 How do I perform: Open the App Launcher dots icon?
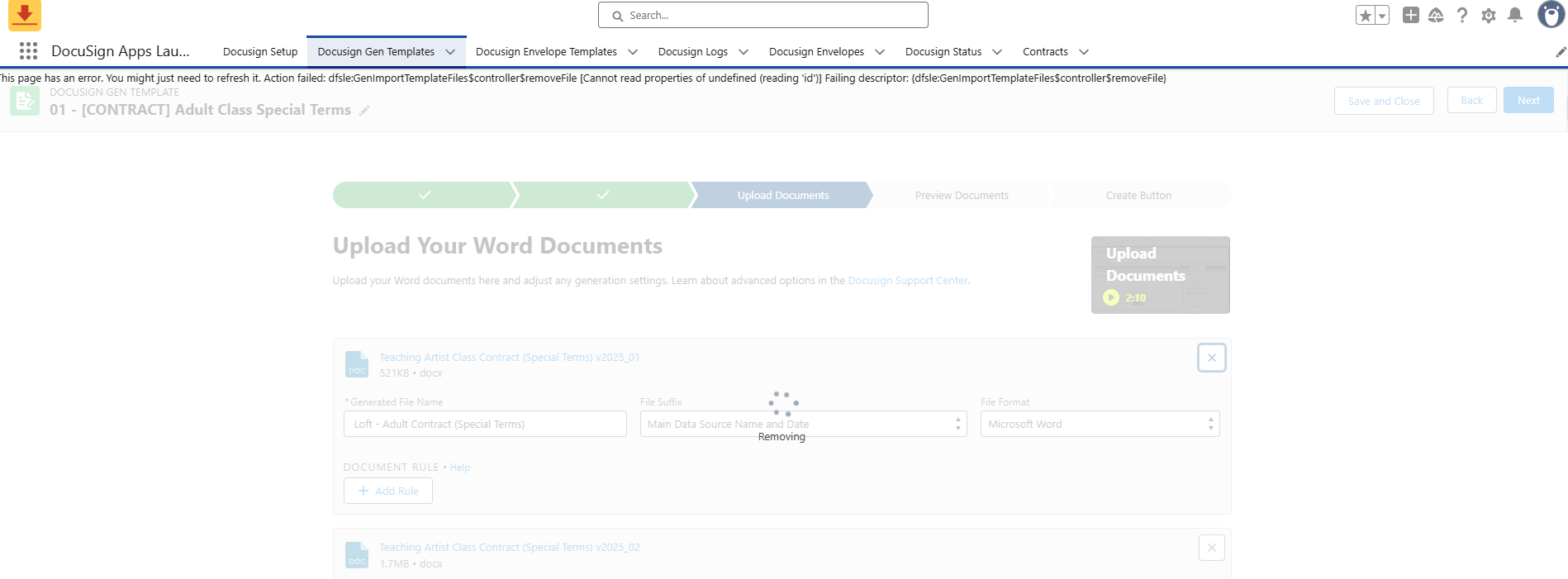click(28, 51)
